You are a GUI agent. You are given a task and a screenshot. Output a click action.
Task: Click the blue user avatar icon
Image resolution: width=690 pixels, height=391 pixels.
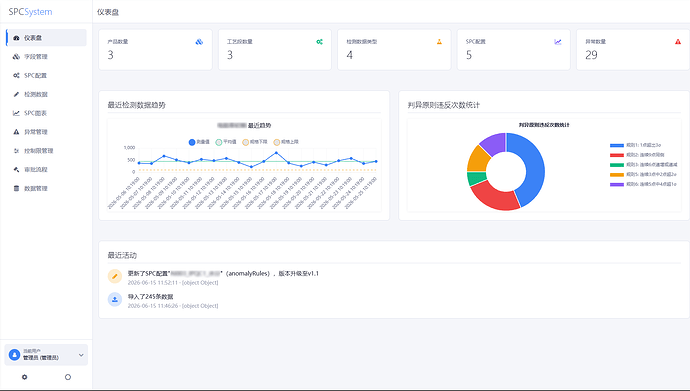(x=15, y=354)
